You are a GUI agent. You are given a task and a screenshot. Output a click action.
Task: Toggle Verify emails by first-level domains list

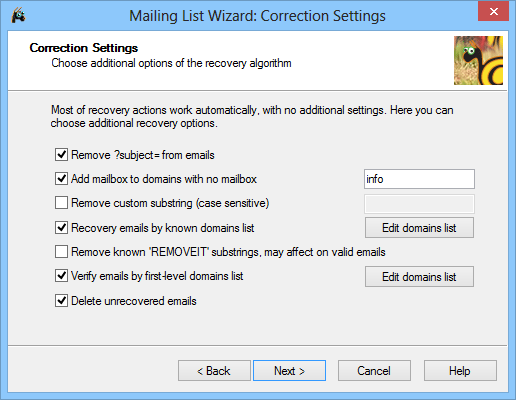click(61, 276)
